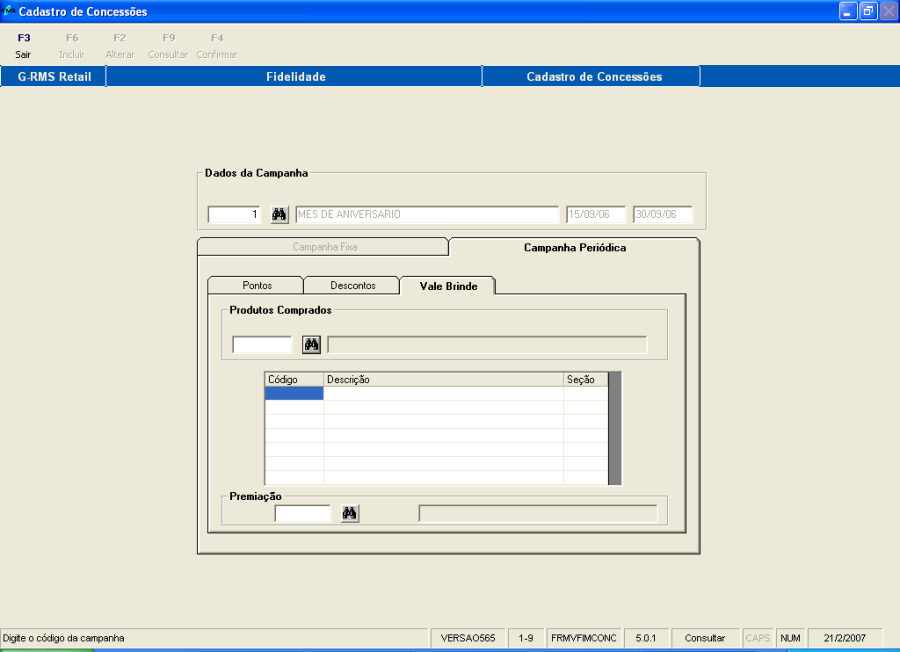The width and height of the screenshot is (900, 652).
Task: Click FRMVFIMCONC in the status bar
Action: click(584, 638)
